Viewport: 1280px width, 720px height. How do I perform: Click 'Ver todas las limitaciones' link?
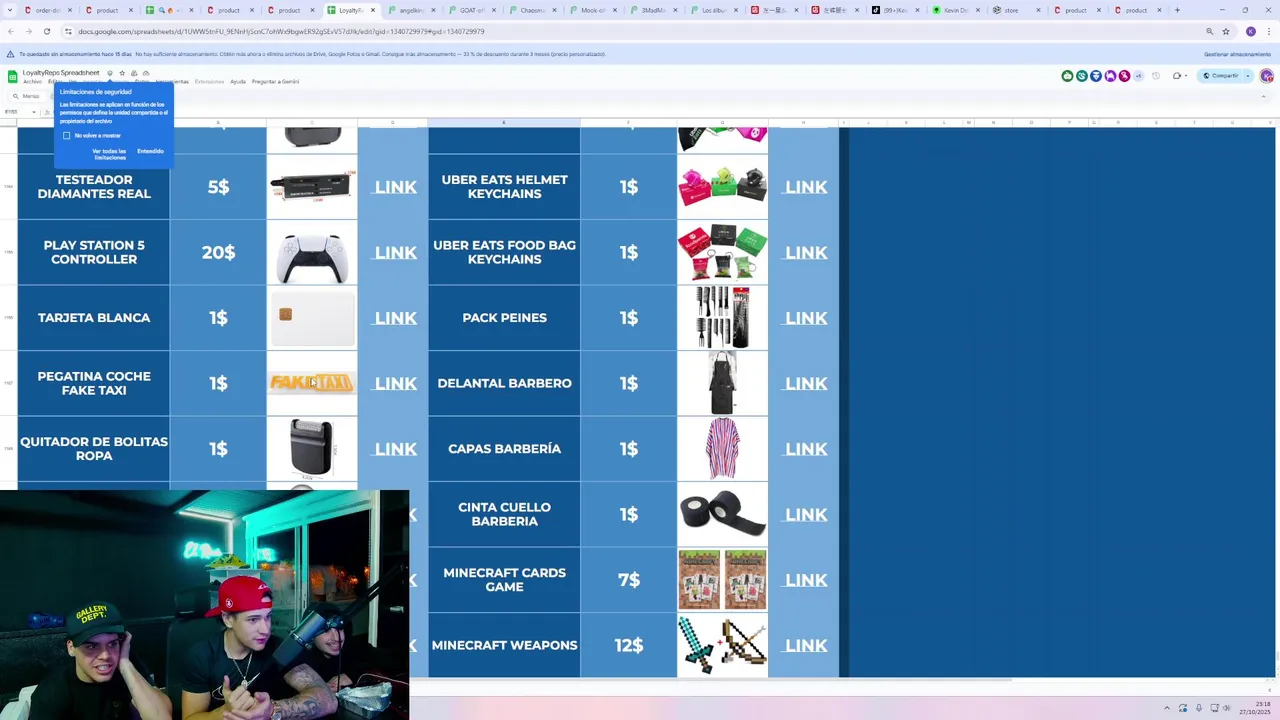coord(109,155)
